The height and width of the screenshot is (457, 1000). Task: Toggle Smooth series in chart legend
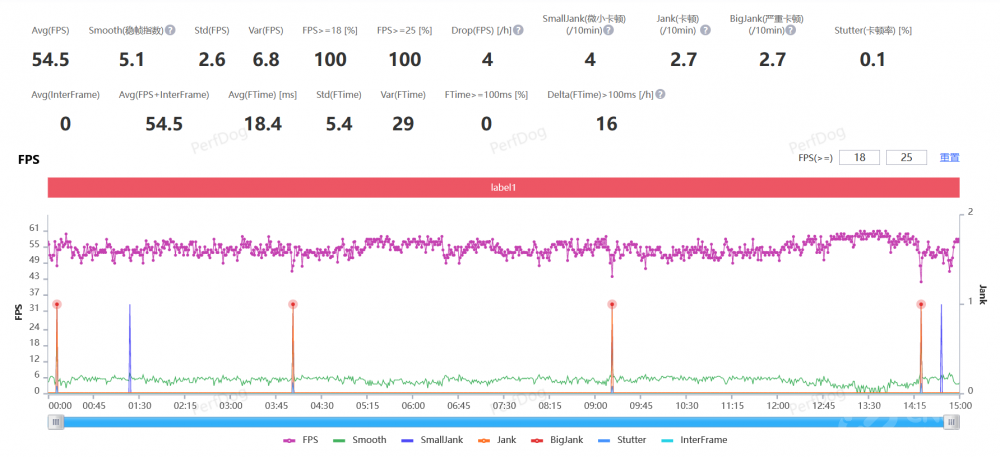click(360, 440)
